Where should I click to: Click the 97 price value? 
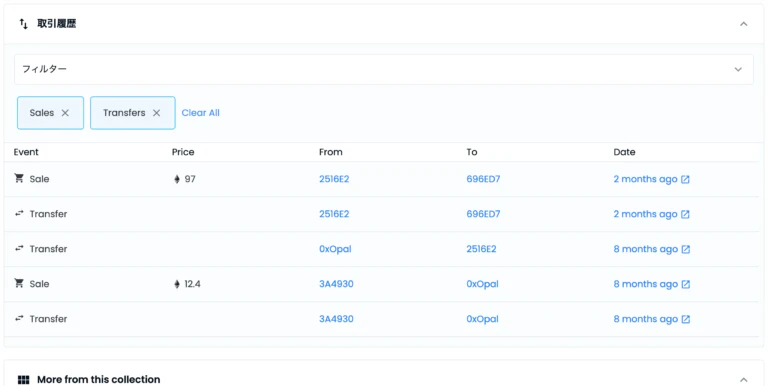190,179
